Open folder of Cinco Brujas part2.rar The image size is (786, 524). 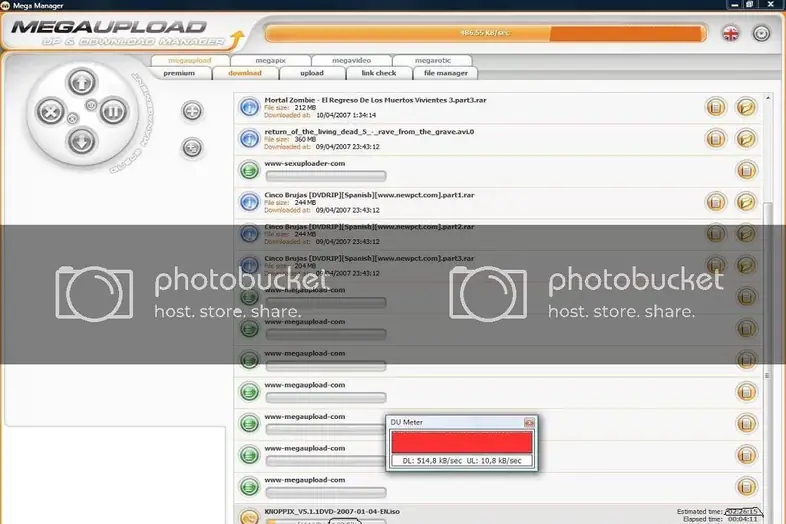coord(746,234)
